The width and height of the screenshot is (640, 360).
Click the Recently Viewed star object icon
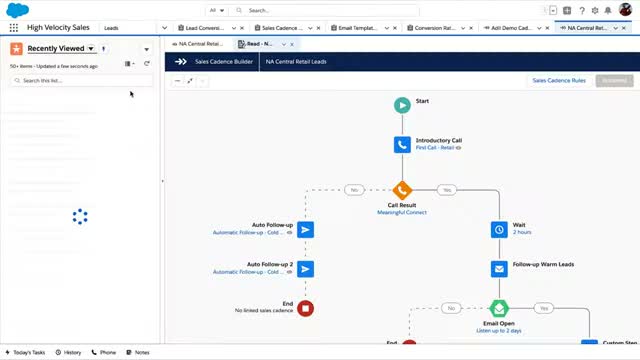pyautogui.click(x=16, y=49)
